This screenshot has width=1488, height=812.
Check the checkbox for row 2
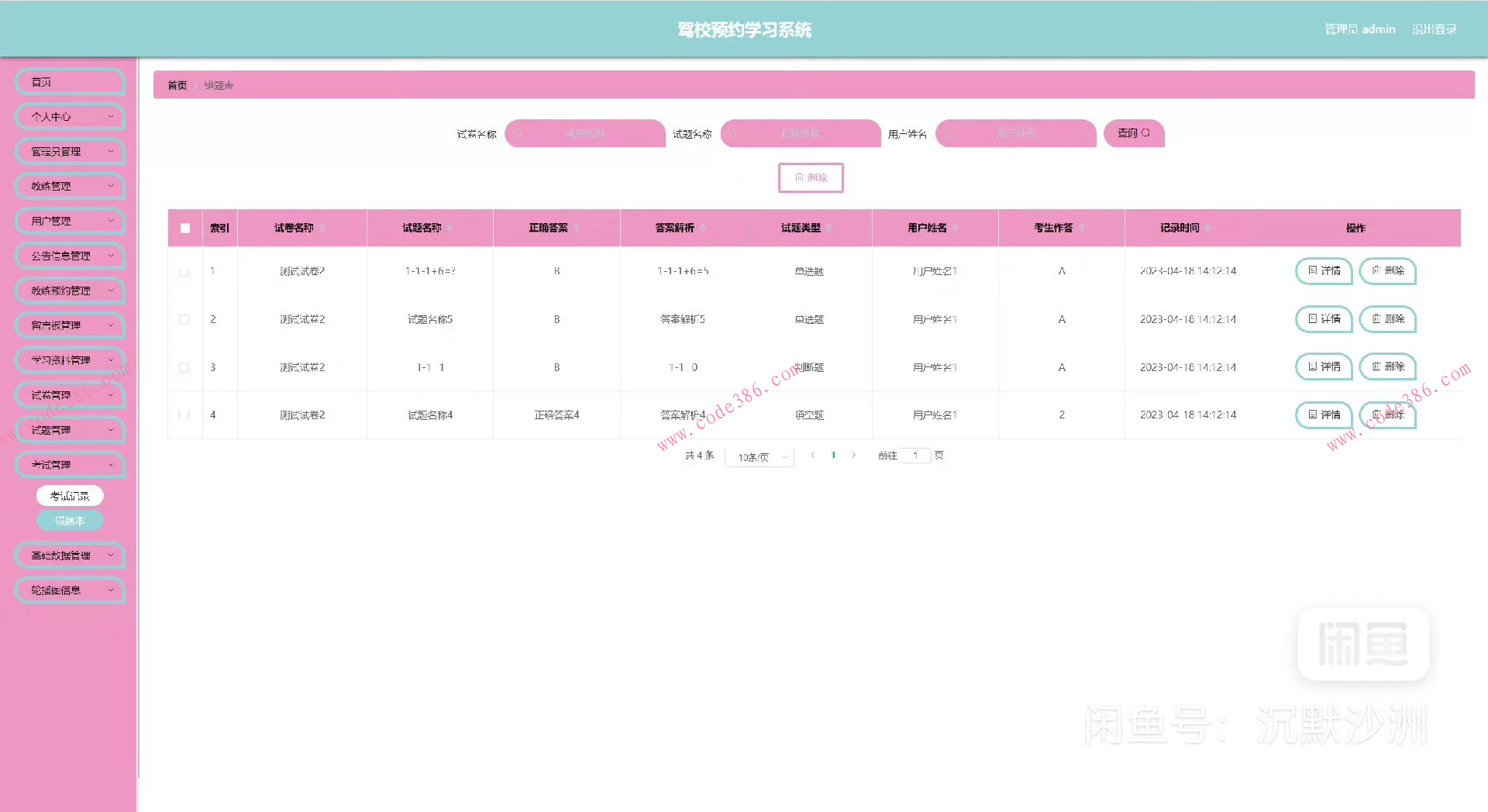(x=184, y=319)
